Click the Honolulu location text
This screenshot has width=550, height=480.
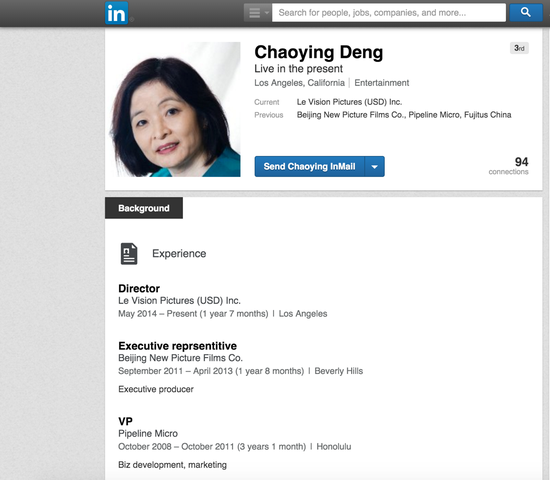(x=334, y=447)
